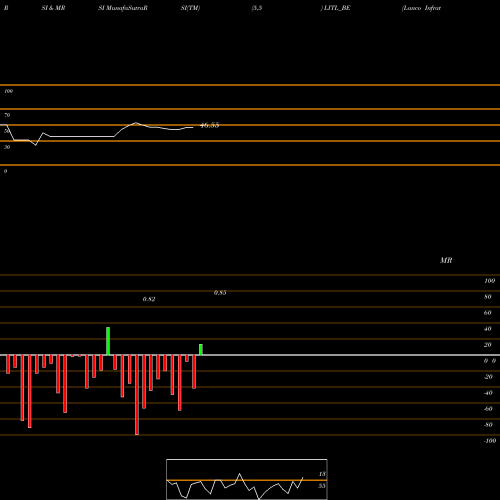
Task: Click MR axis label 60 on right
Action: pyautogui.click(x=488, y=313)
